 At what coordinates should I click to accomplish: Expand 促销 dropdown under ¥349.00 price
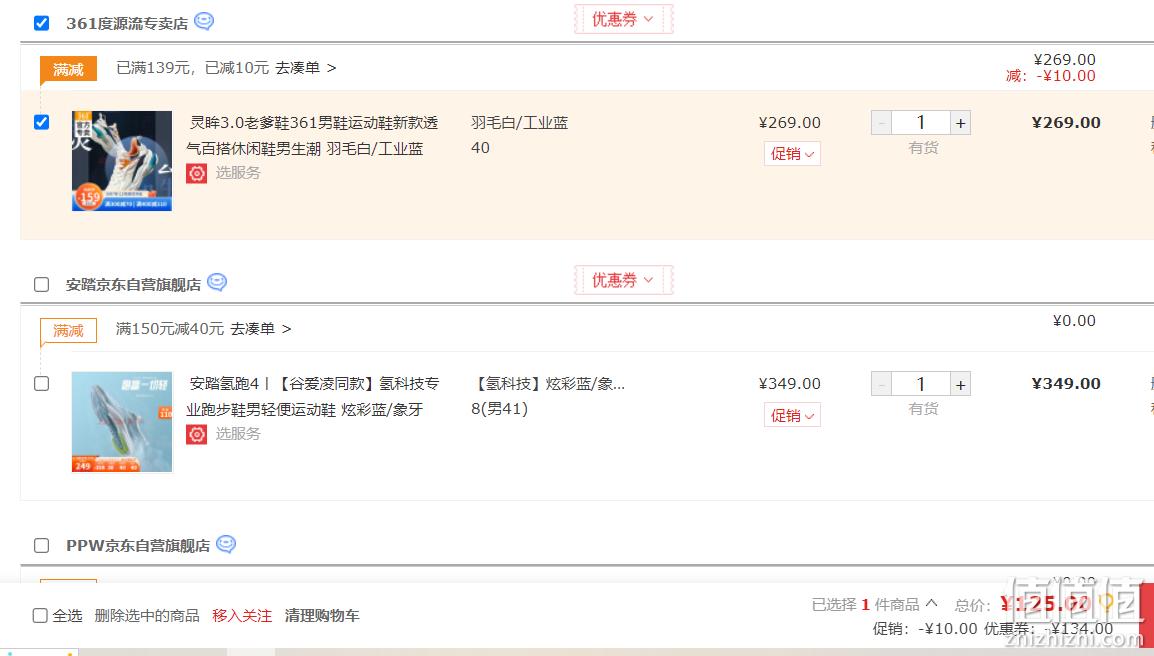[x=792, y=415]
